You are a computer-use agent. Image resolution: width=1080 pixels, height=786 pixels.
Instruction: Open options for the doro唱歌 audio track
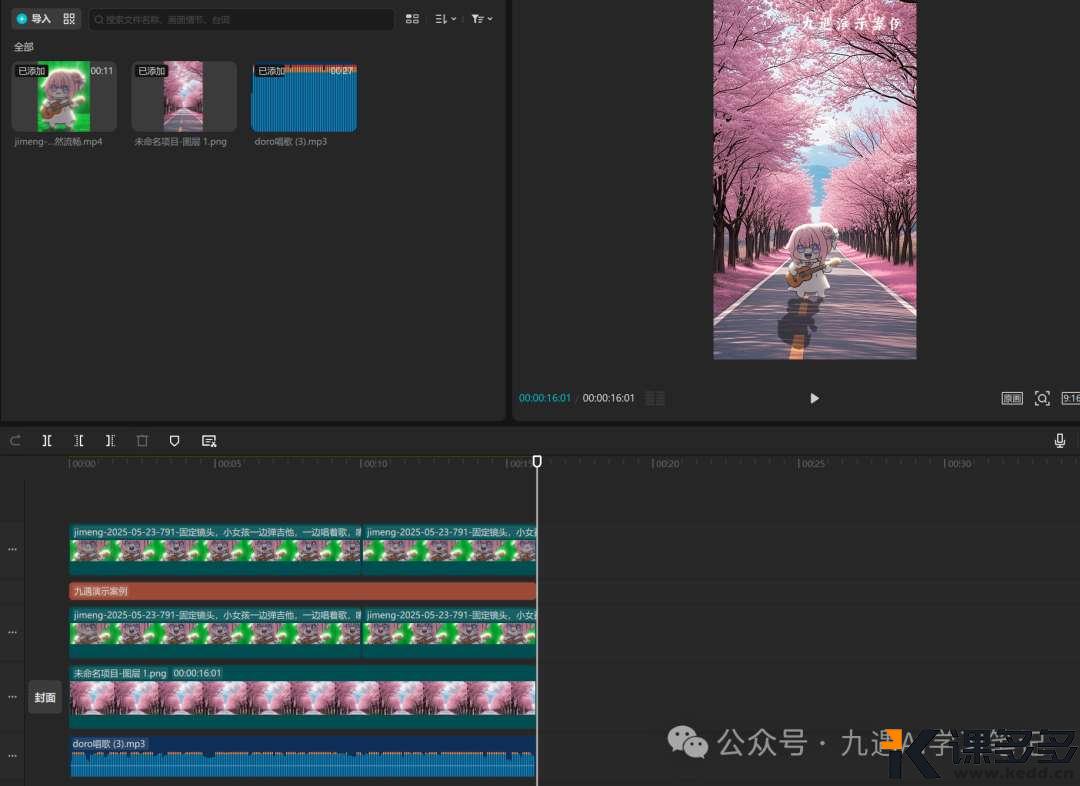point(12,756)
